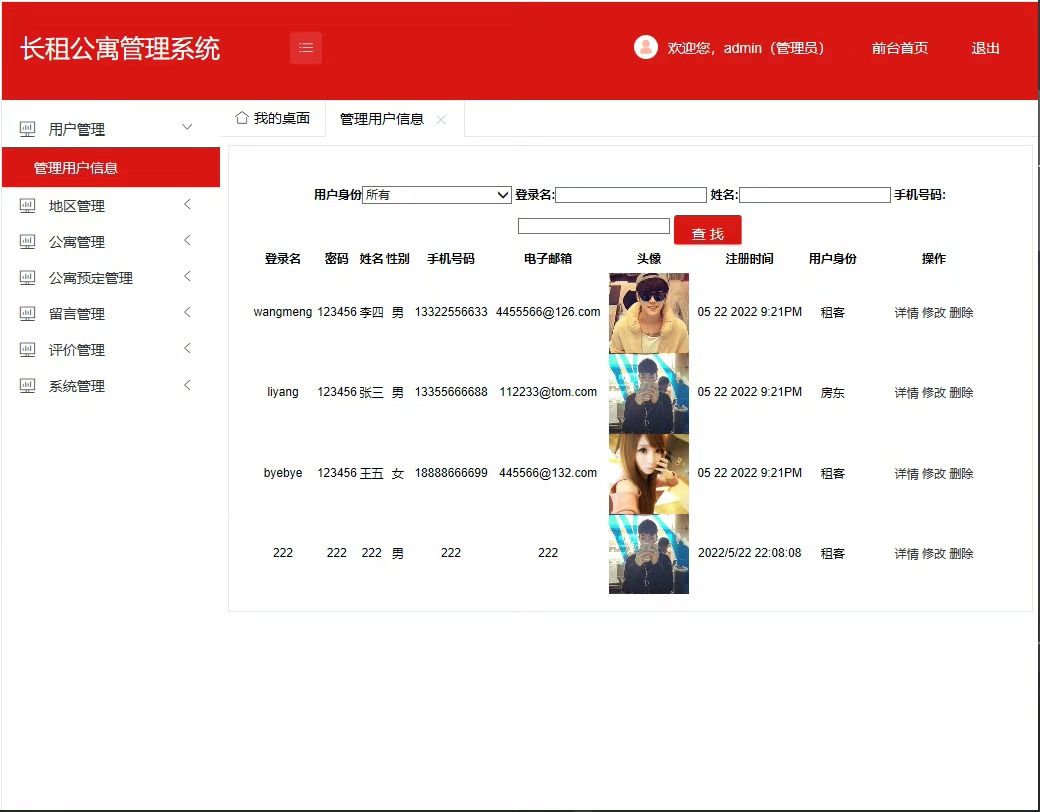Click the 登录名 search input field

click(x=630, y=195)
